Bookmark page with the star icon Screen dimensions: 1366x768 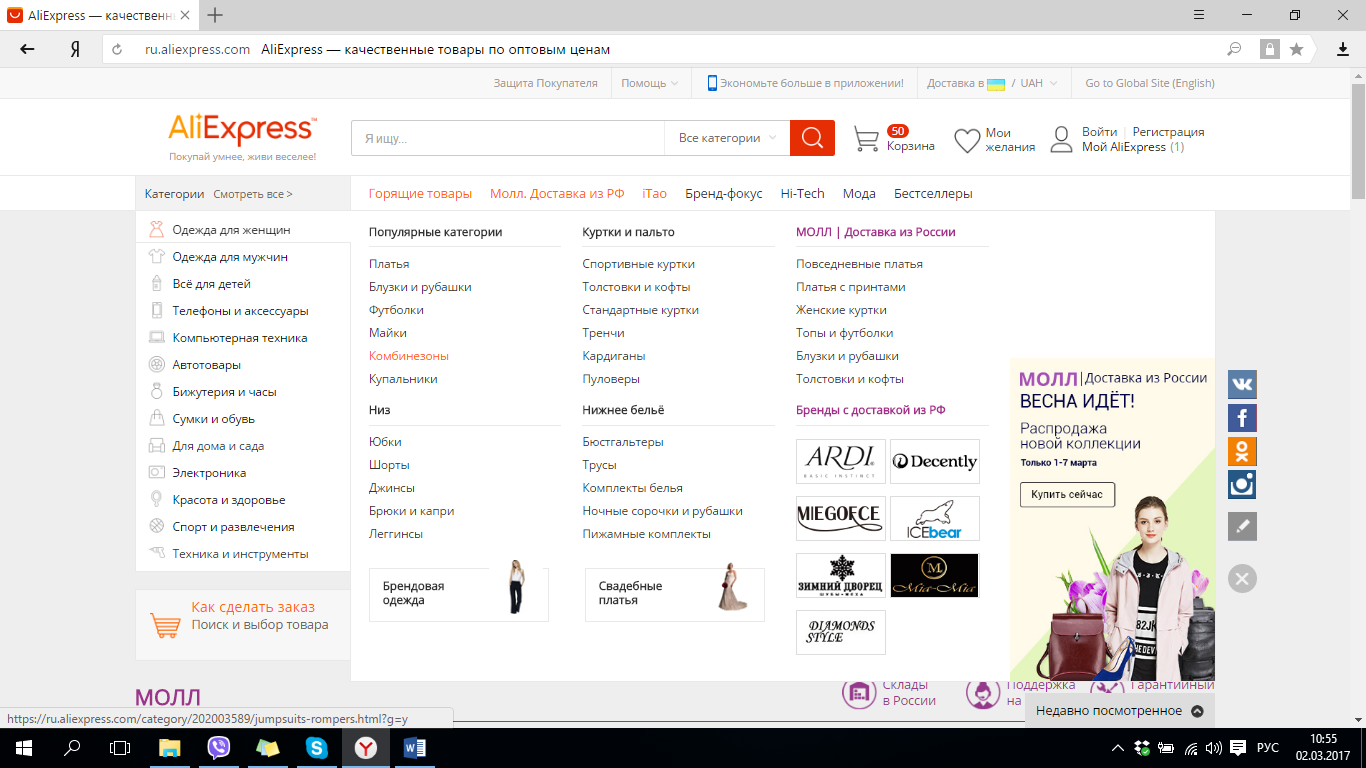[1297, 49]
